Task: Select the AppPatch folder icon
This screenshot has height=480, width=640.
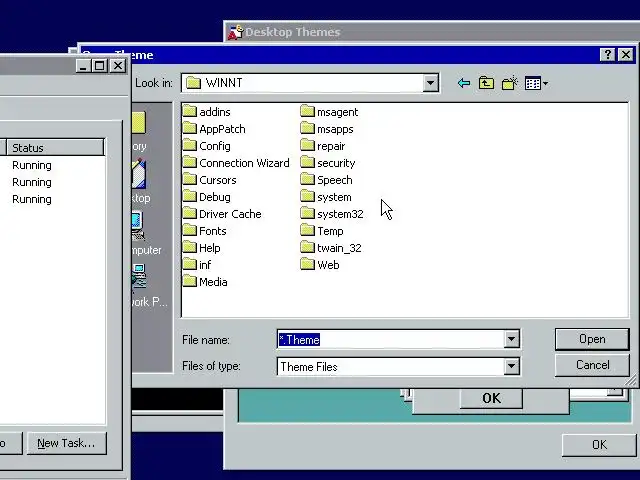Action: [x=189, y=128]
